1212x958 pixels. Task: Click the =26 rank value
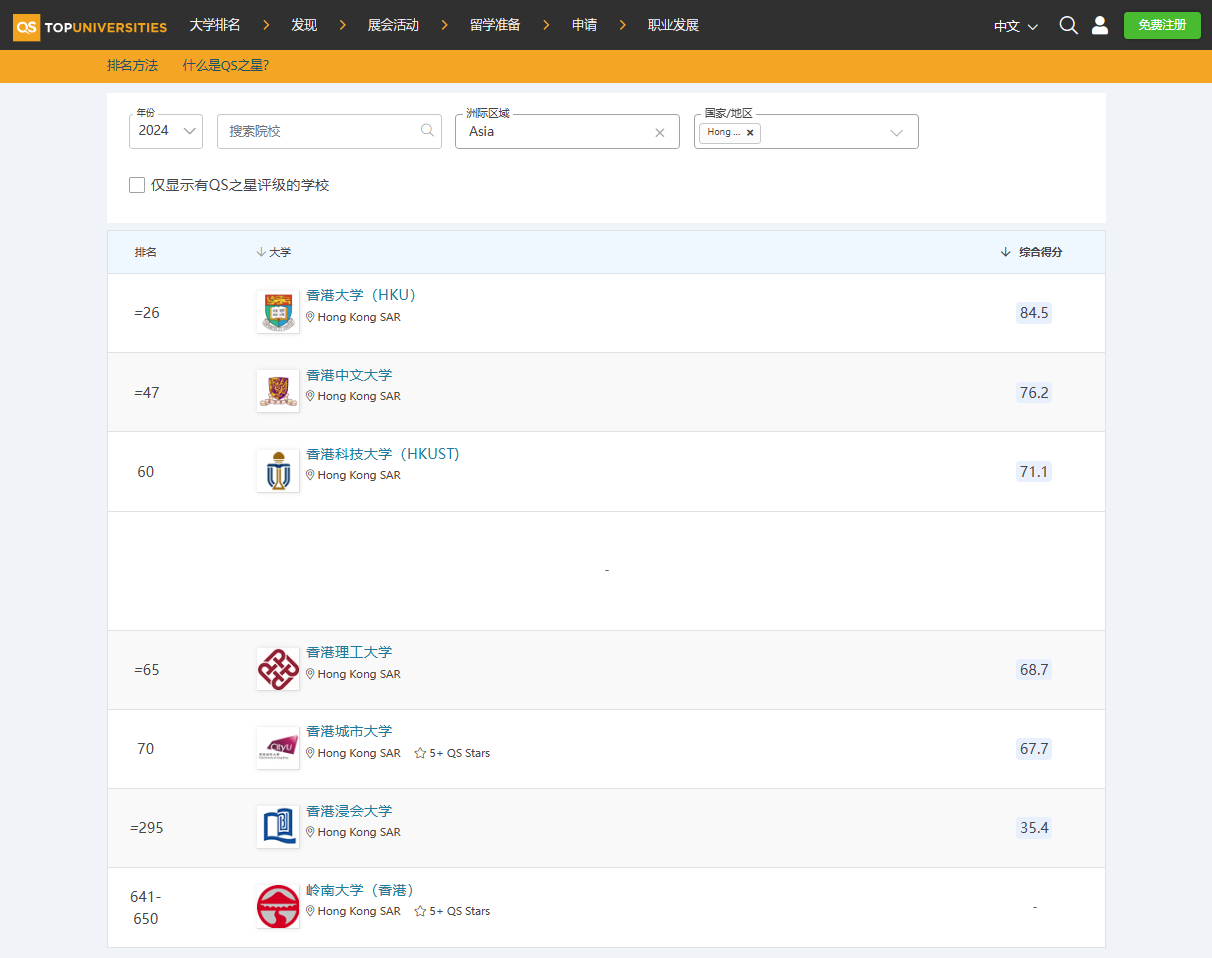coord(147,313)
